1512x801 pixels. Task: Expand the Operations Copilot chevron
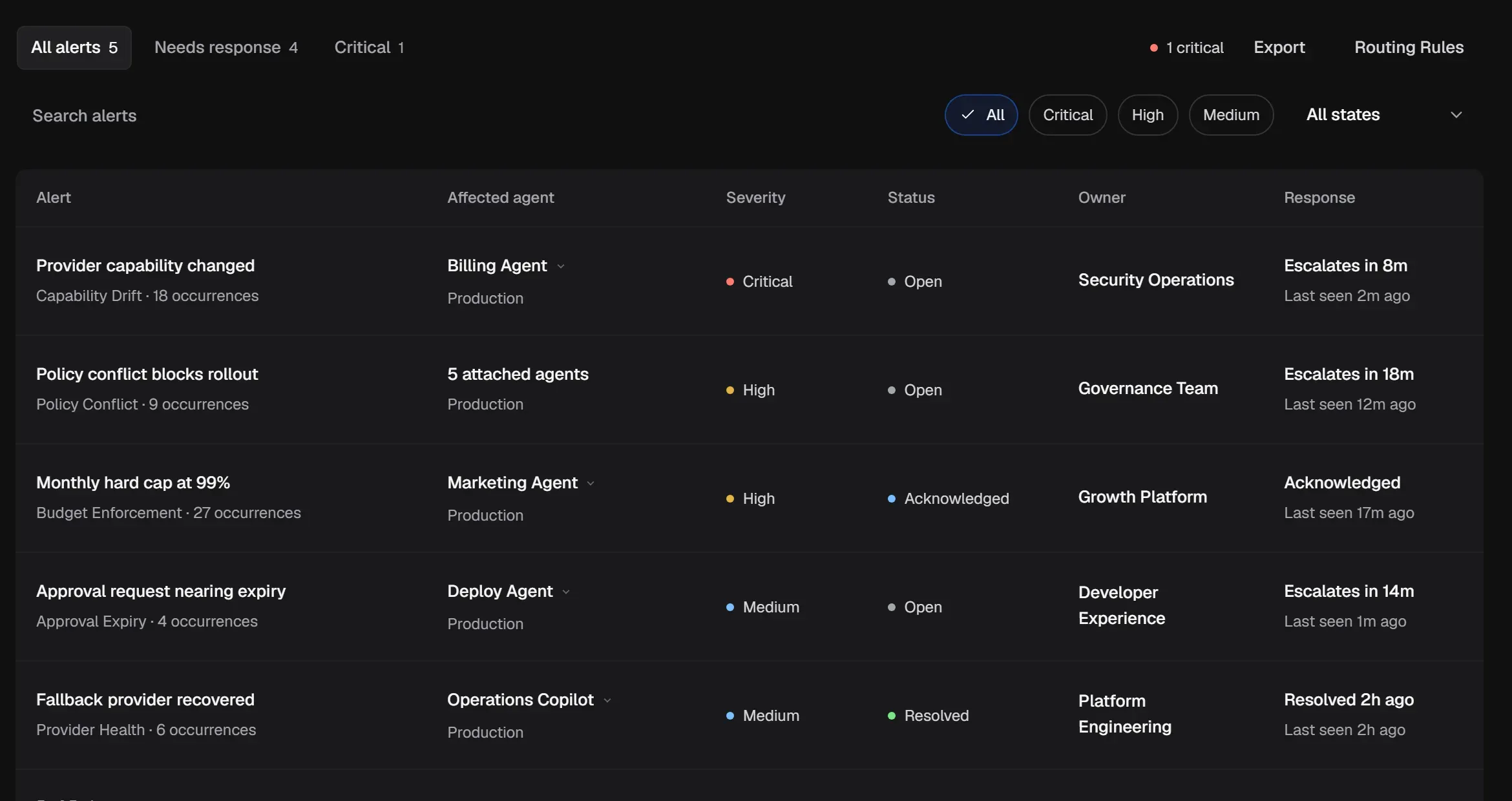point(607,701)
